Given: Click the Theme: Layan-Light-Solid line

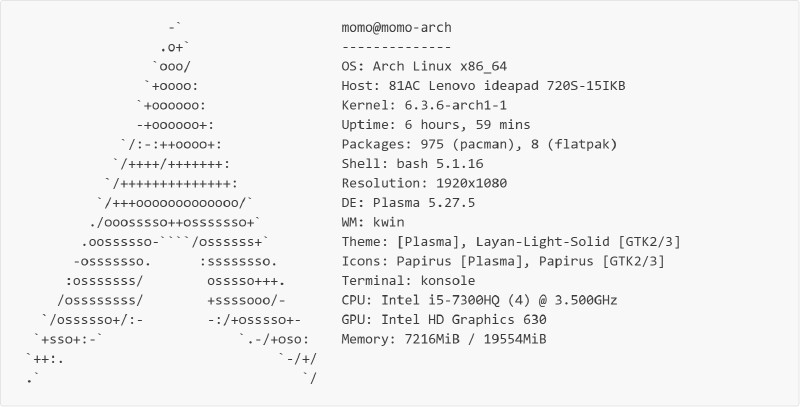Looking at the screenshot, I should (503, 242).
